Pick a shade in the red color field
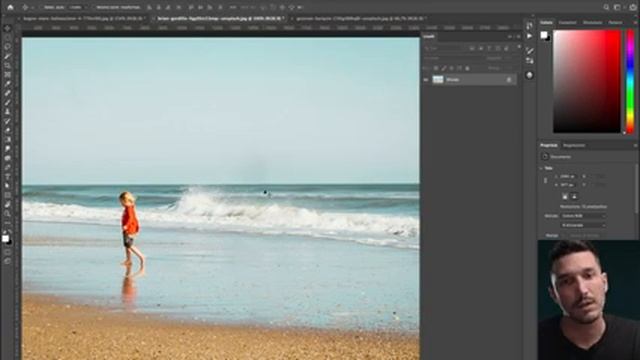Viewport: 640px width, 360px height. (x=587, y=81)
